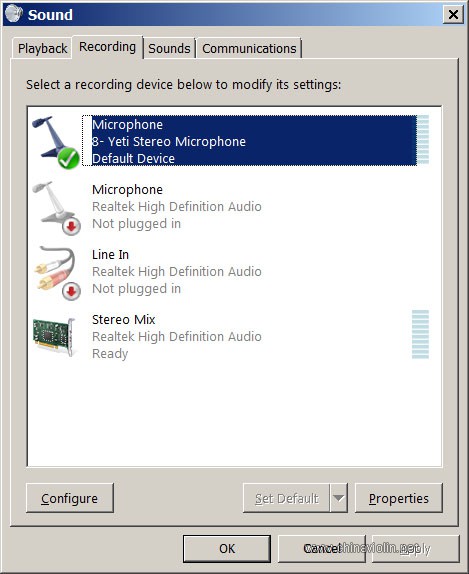Select the Line In cable icon

(x=56, y=273)
